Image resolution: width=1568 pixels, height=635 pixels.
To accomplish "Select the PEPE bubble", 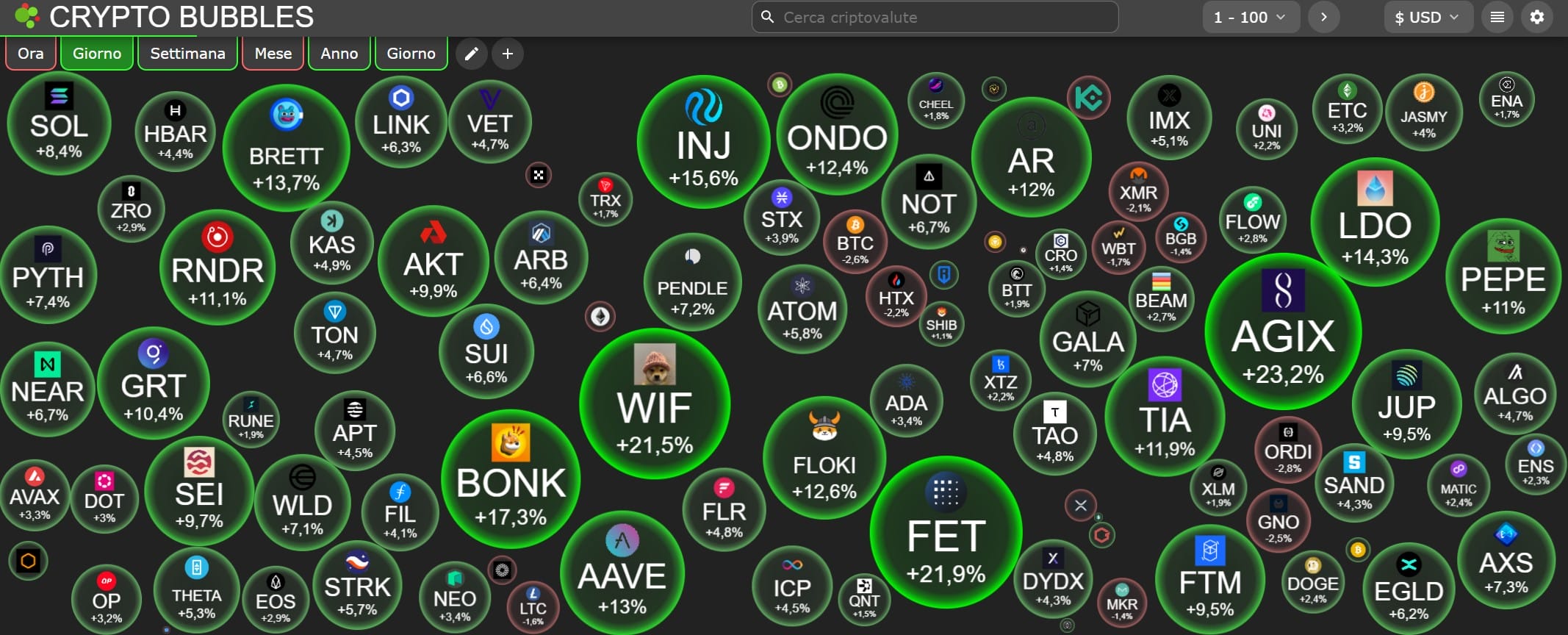I will pyautogui.click(x=1503, y=276).
